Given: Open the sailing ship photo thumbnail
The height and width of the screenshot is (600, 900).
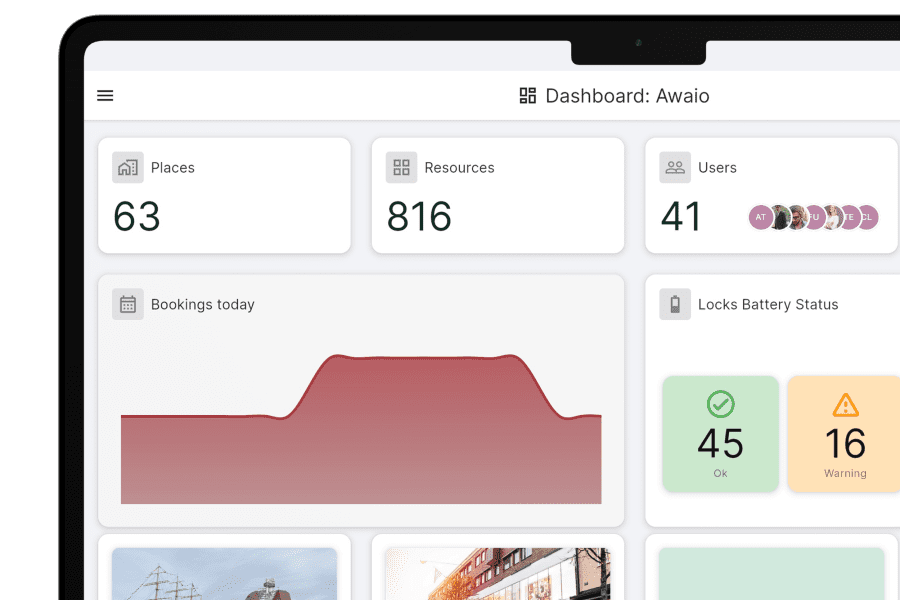Looking at the screenshot, I should coord(225,575).
